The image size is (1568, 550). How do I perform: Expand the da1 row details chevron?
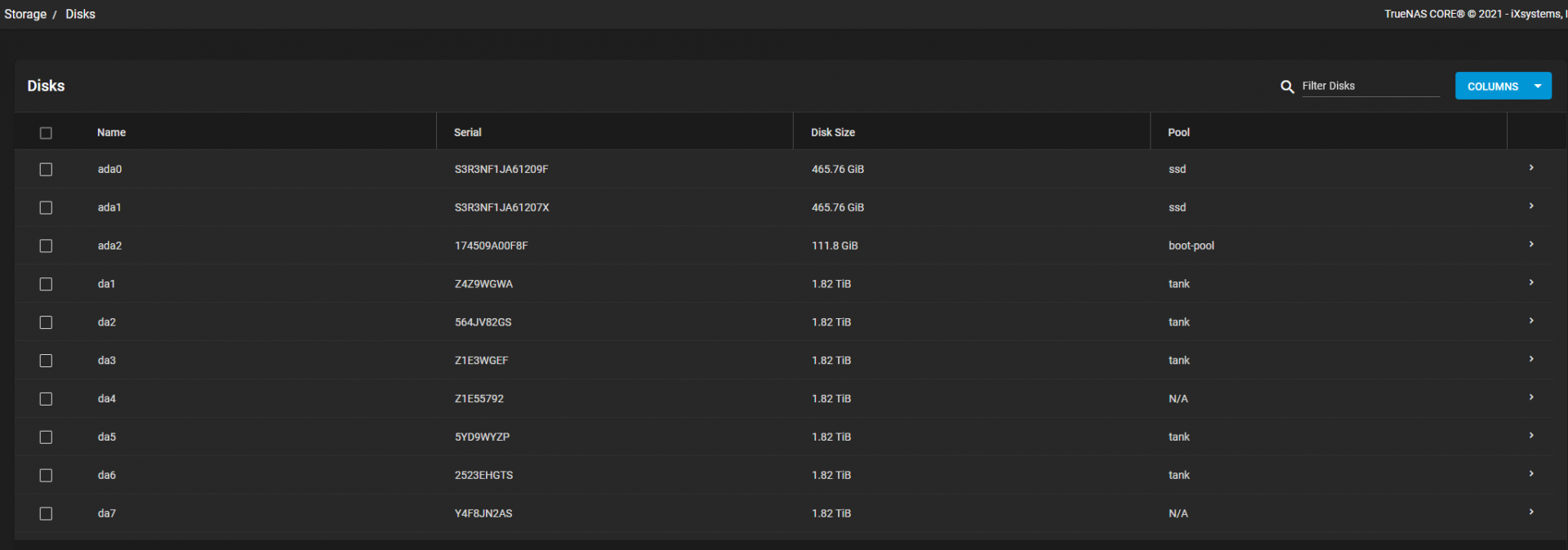click(x=1531, y=282)
